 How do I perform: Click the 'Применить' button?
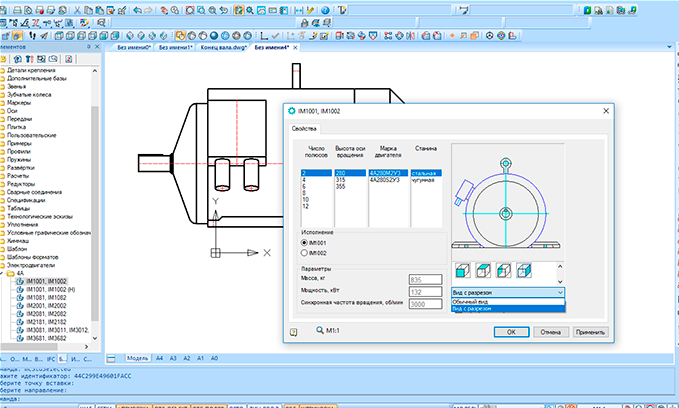(x=590, y=332)
